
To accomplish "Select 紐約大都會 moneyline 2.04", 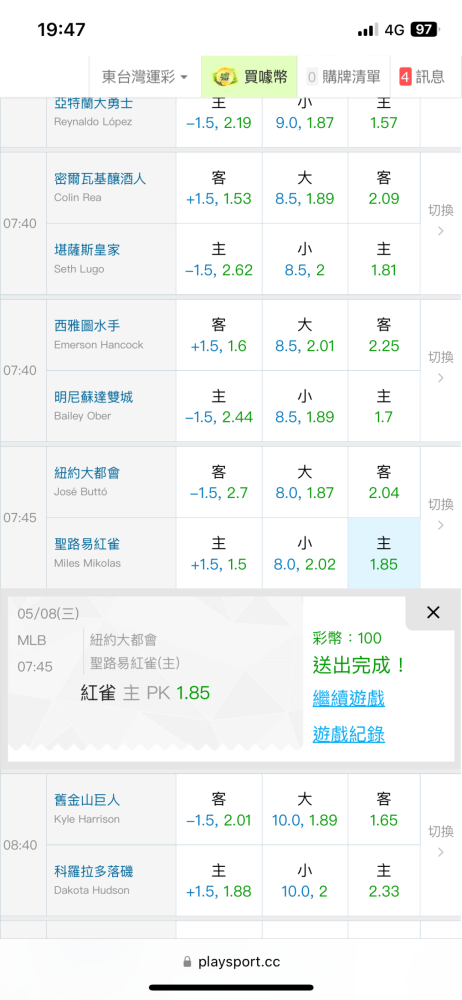I will tap(384, 482).
